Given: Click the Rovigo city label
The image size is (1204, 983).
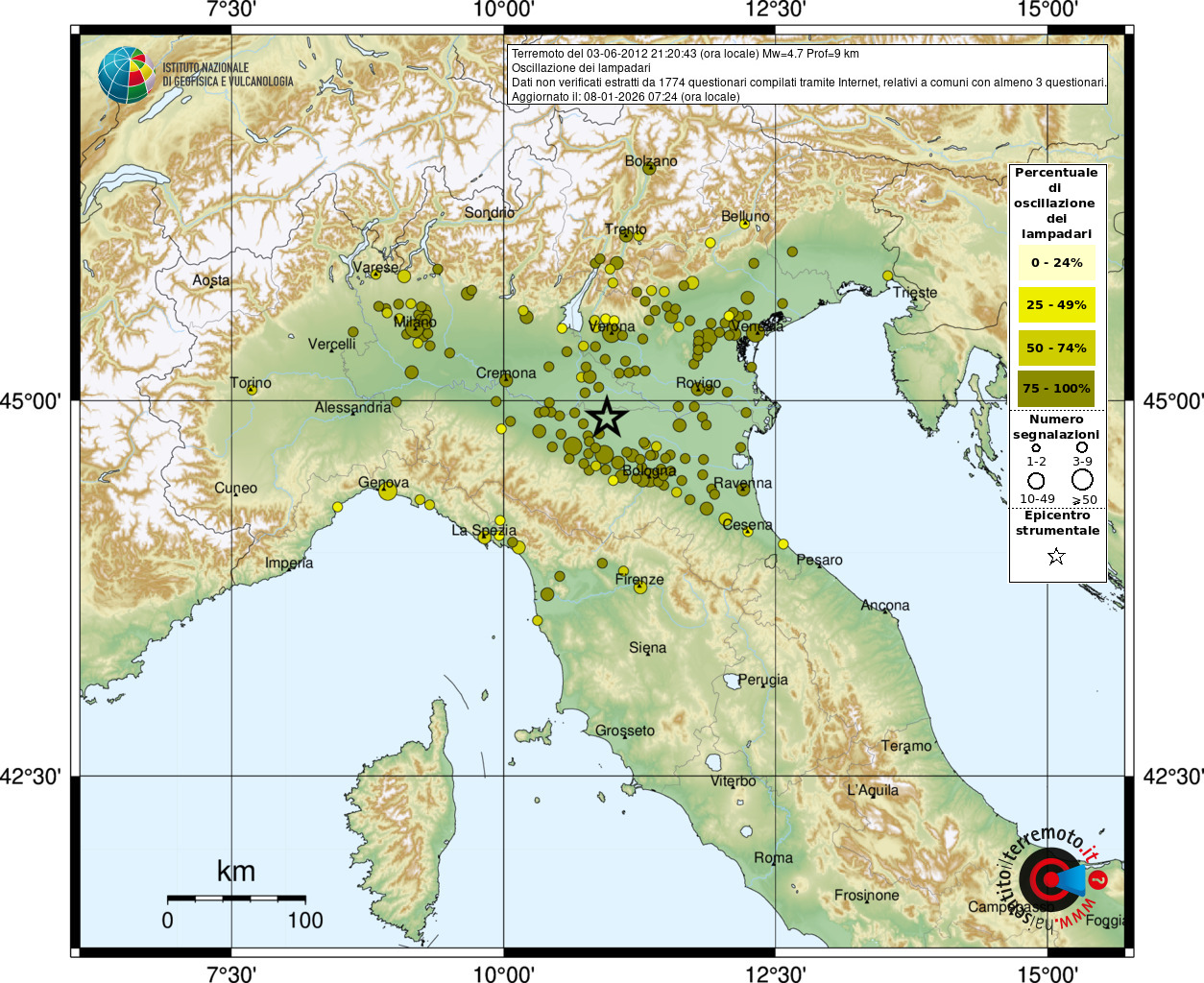Looking at the screenshot, I should point(698,382).
